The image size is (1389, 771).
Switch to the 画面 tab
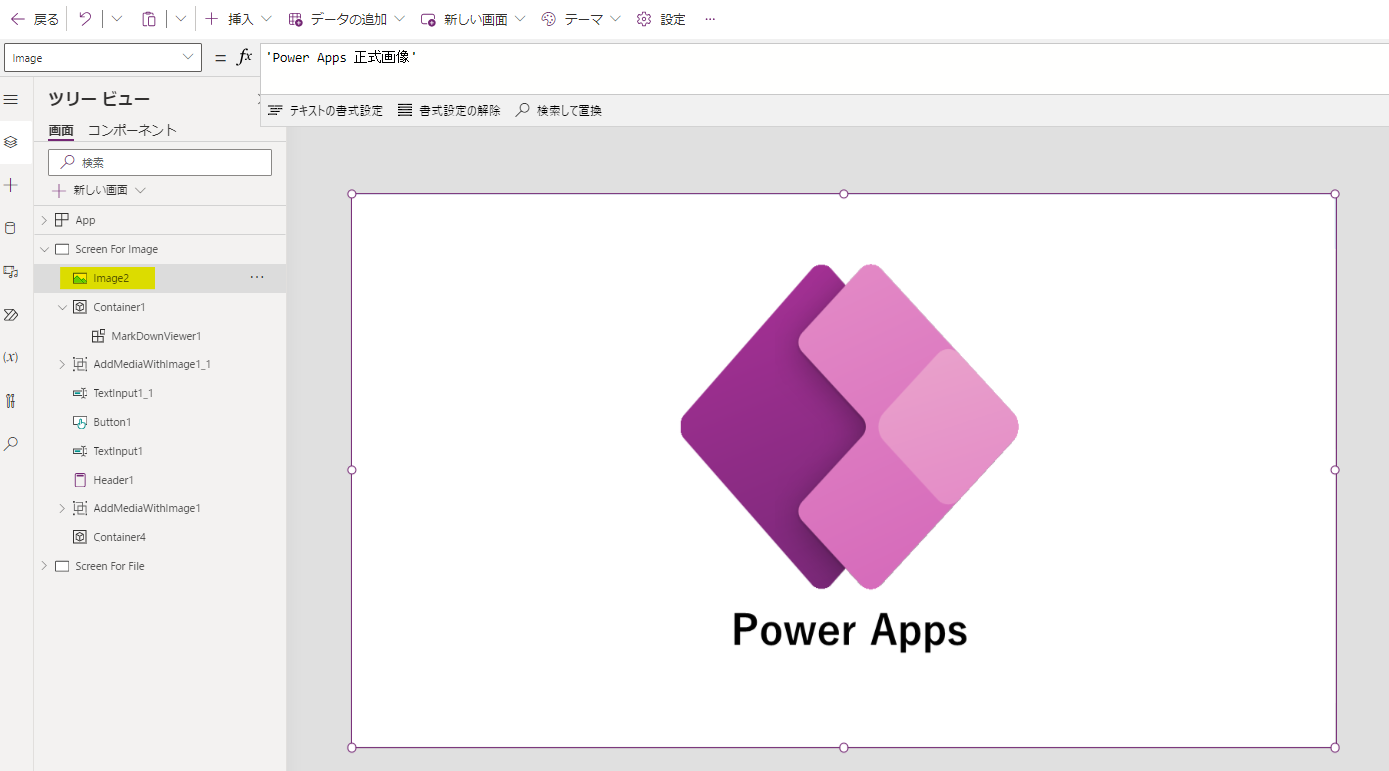pos(61,130)
